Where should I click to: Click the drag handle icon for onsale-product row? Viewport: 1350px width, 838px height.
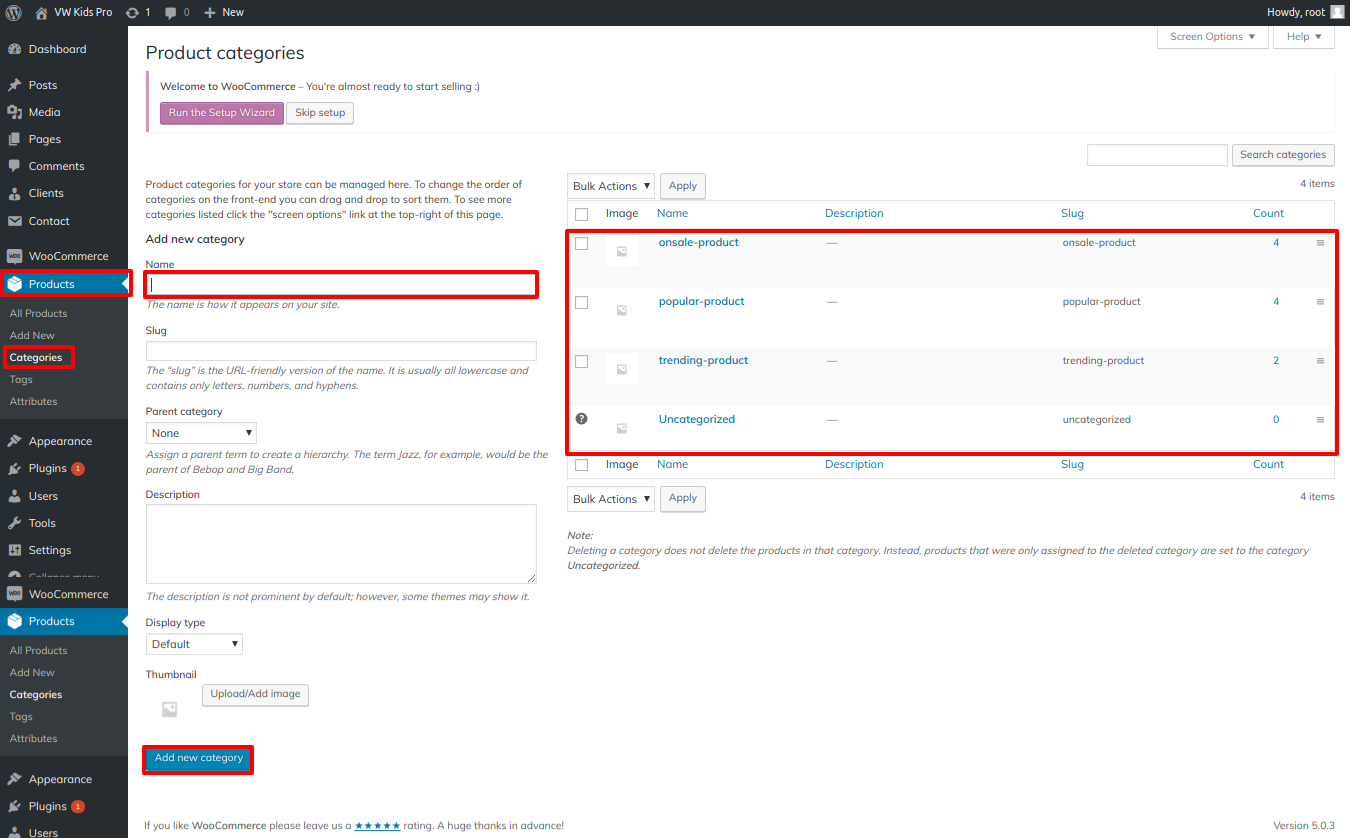click(1320, 243)
